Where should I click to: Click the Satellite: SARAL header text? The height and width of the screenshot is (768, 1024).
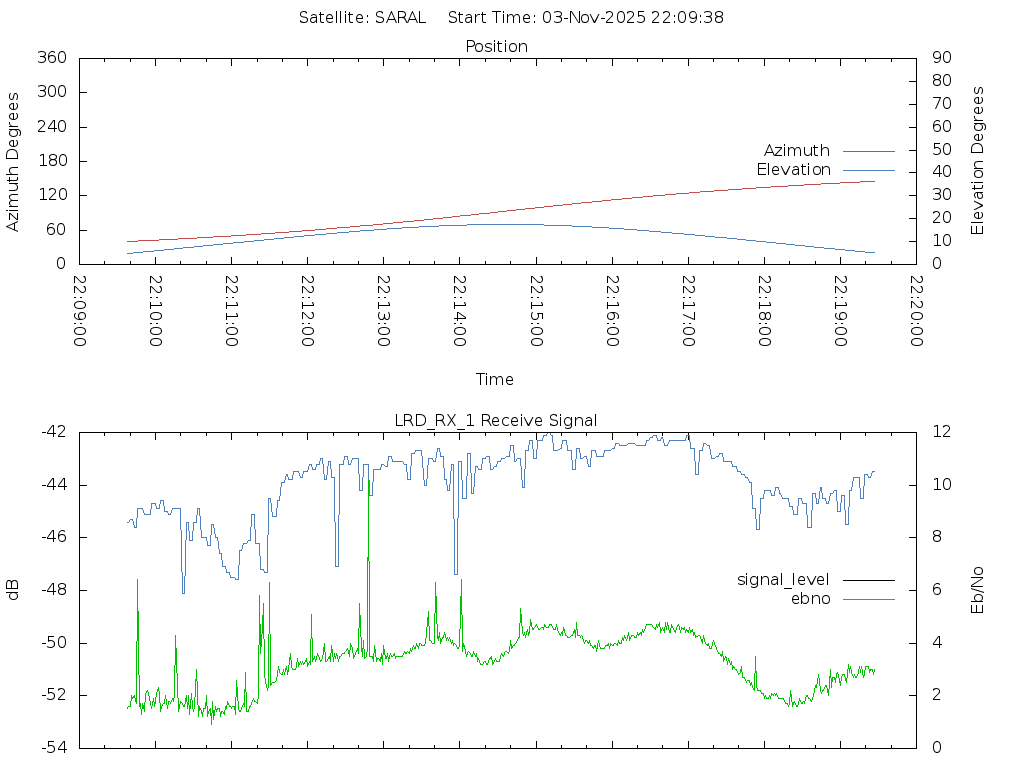362,18
